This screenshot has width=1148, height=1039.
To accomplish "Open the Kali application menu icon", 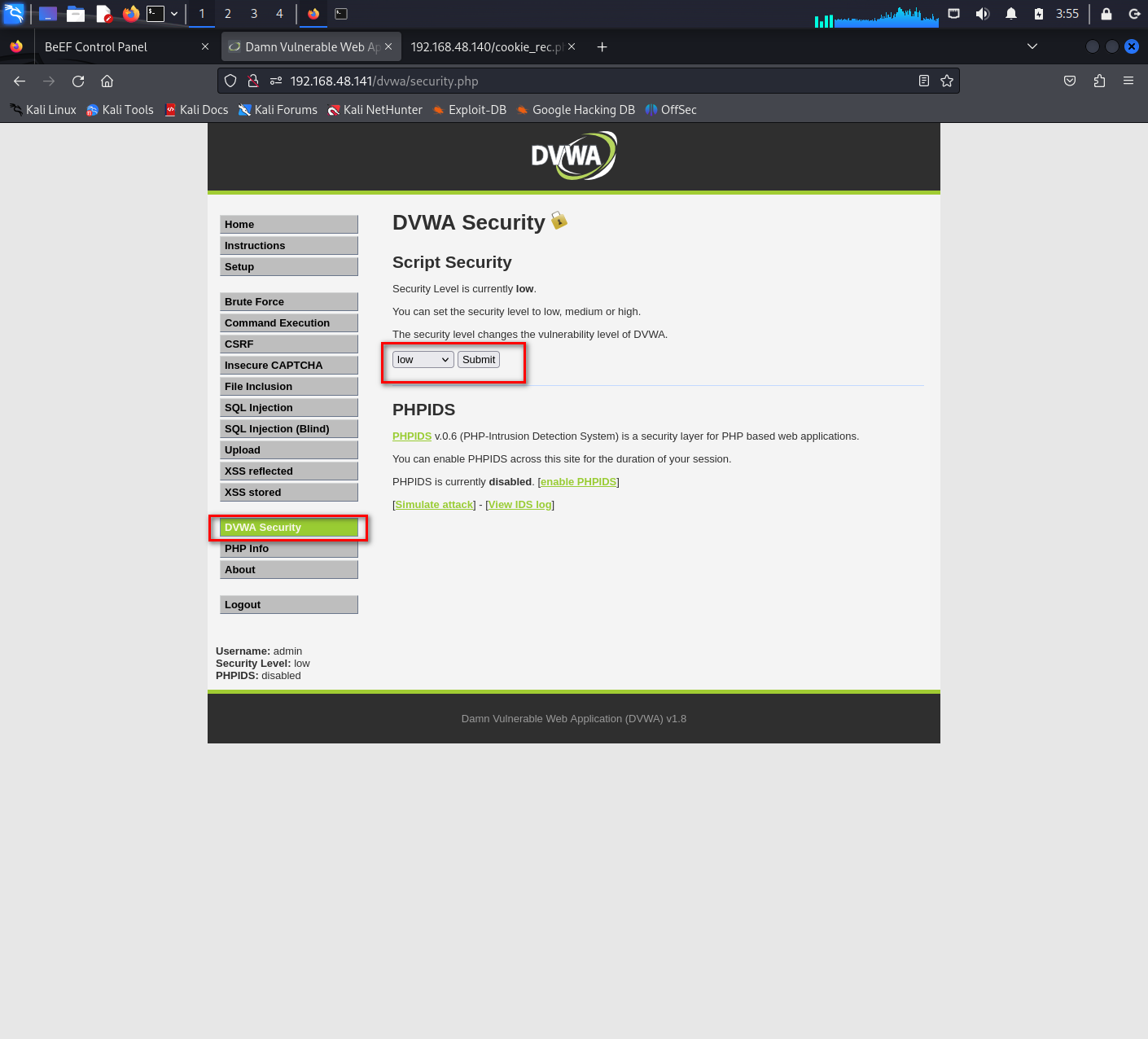I will (x=14, y=13).
